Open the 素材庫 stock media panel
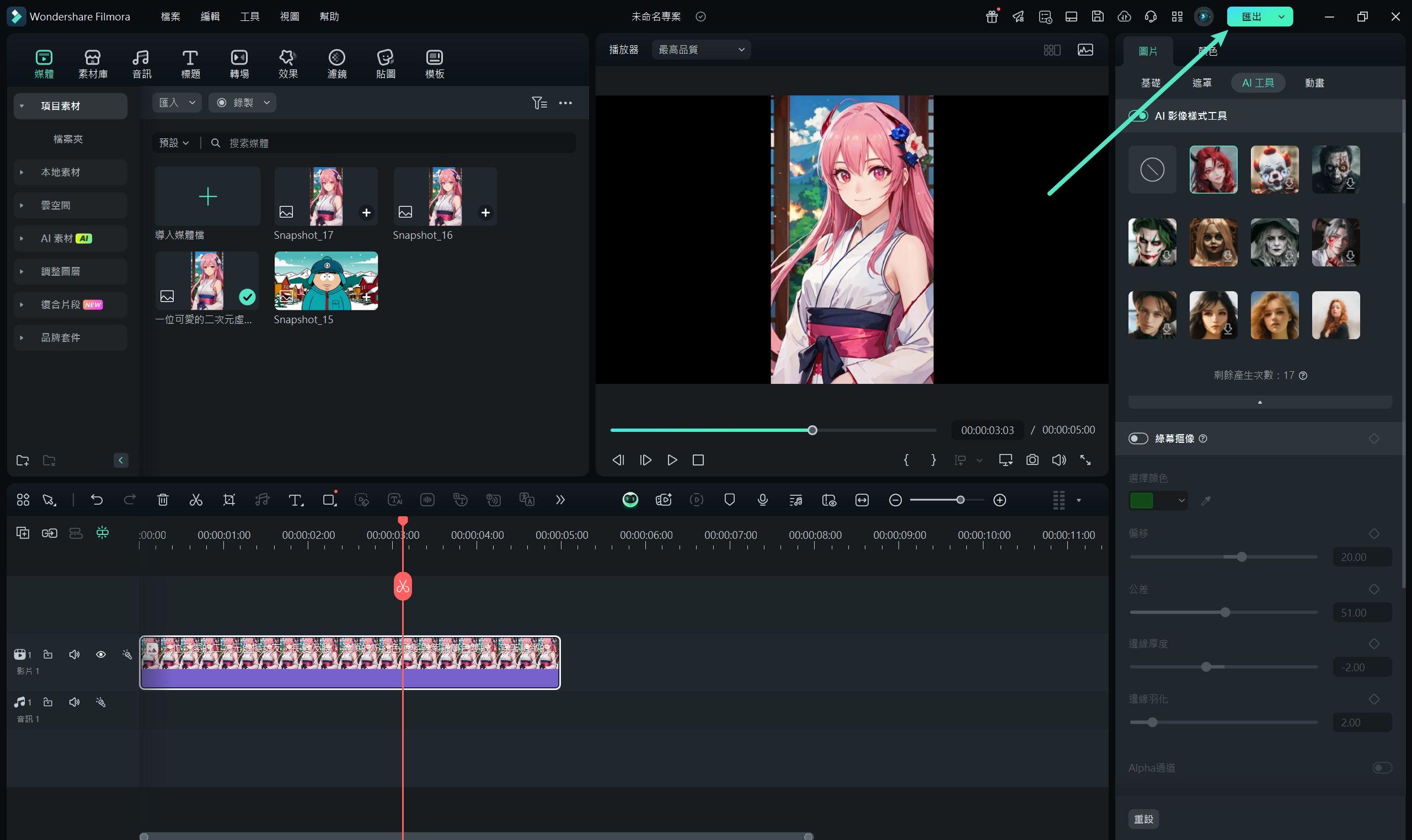 point(93,64)
